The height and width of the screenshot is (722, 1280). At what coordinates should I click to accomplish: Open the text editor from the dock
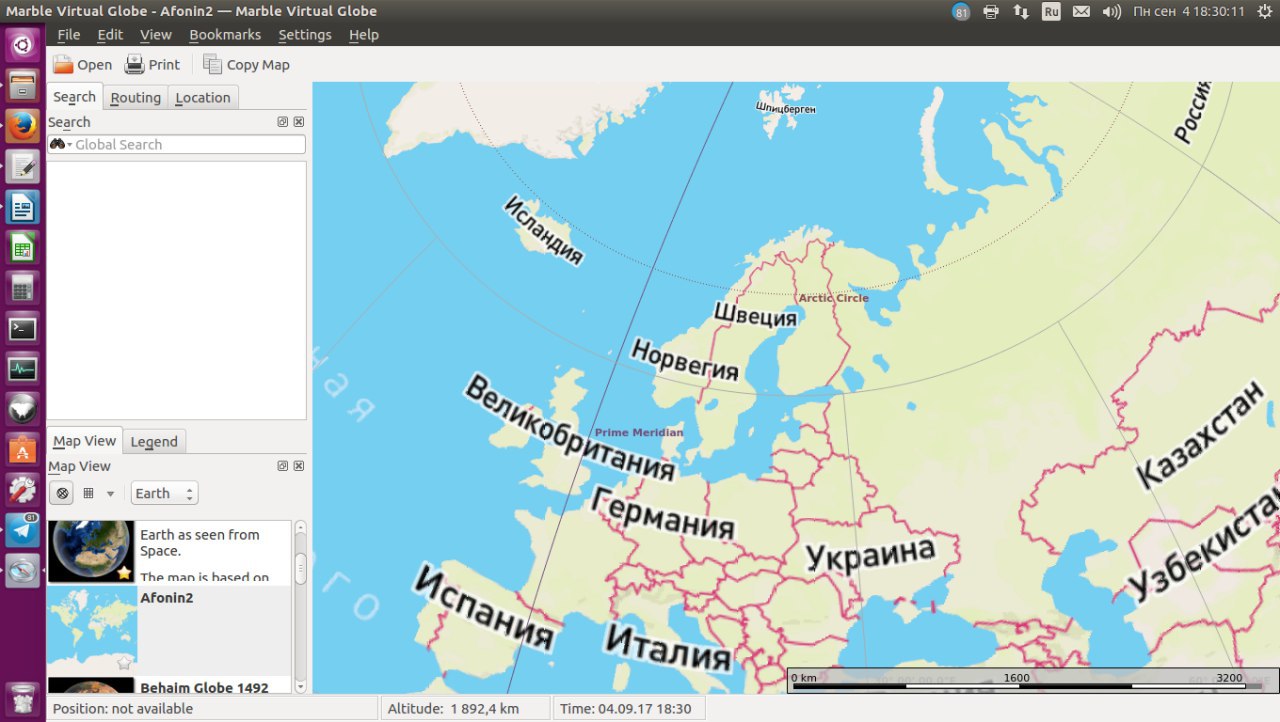(x=22, y=167)
